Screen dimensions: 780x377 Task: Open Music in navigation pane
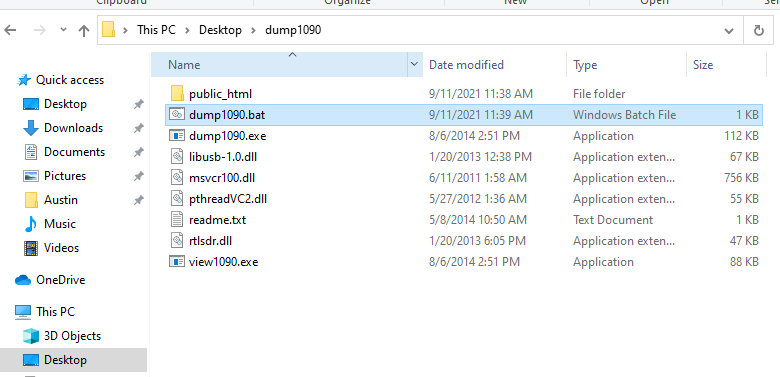coord(60,224)
